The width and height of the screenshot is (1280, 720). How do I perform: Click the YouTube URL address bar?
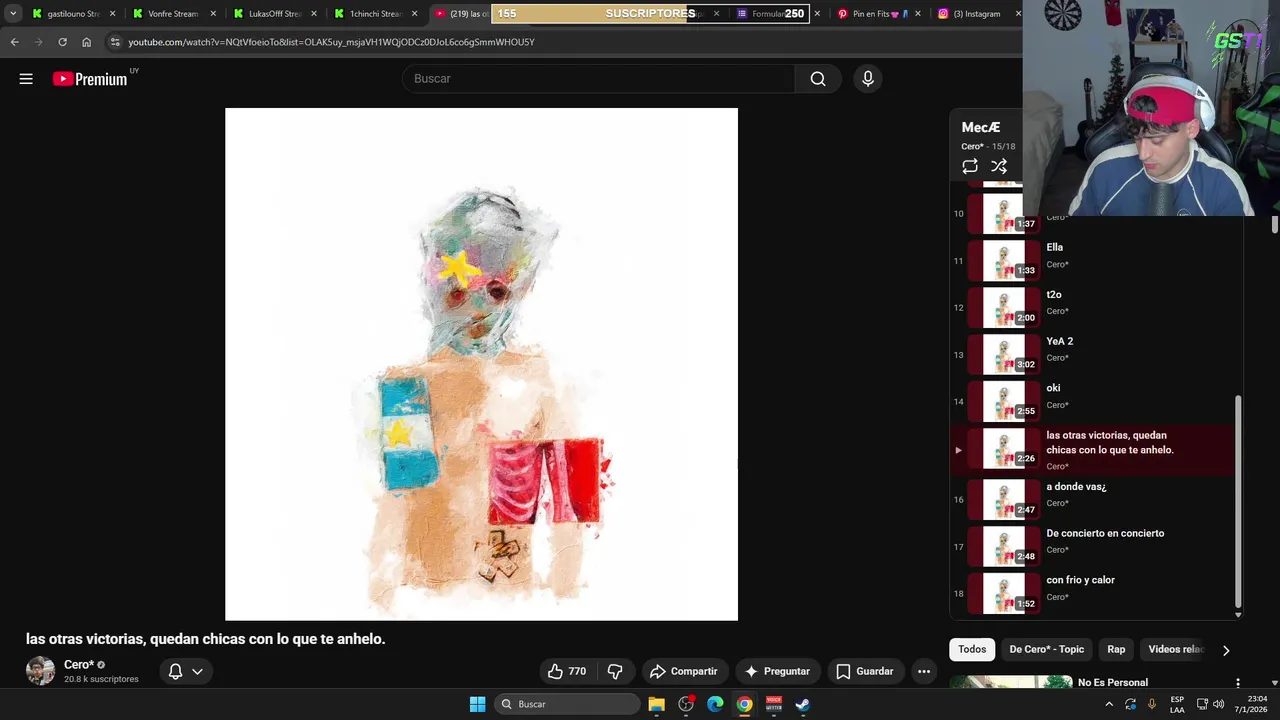click(x=331, y=42)
